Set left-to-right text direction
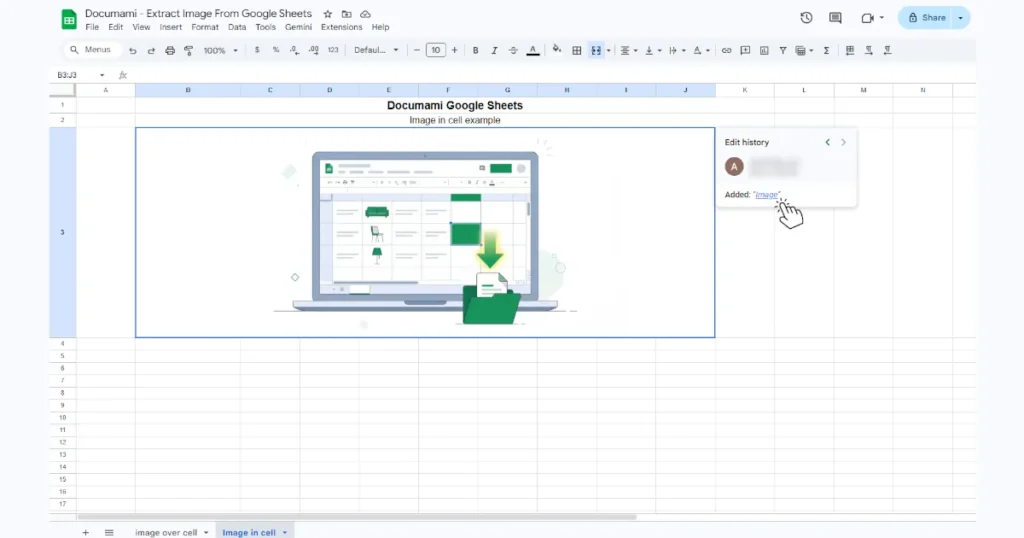The image size is (1024, 538). 869,50
